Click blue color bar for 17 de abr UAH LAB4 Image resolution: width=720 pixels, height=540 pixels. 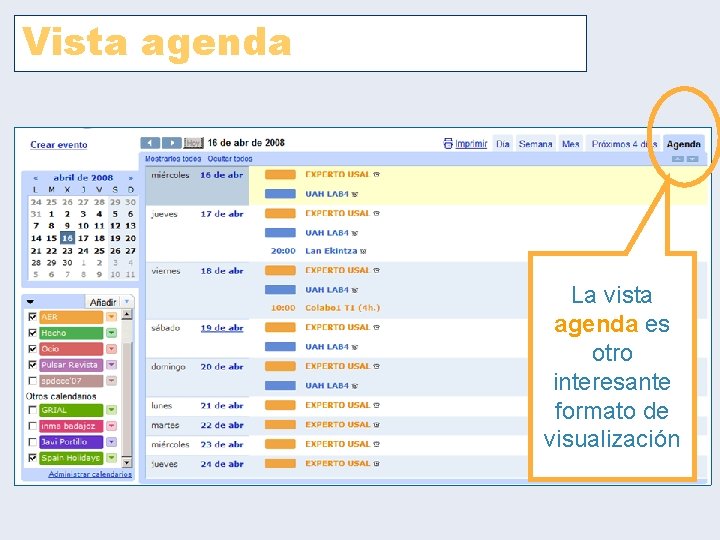280,233
